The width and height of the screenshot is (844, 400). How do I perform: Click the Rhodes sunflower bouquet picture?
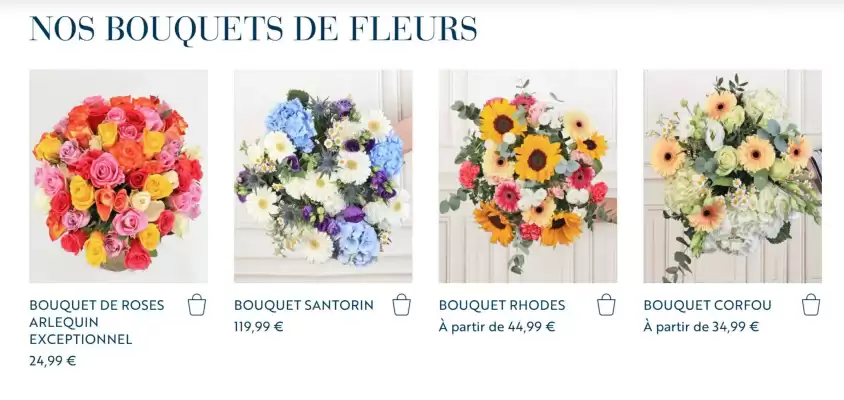point(527,176)
